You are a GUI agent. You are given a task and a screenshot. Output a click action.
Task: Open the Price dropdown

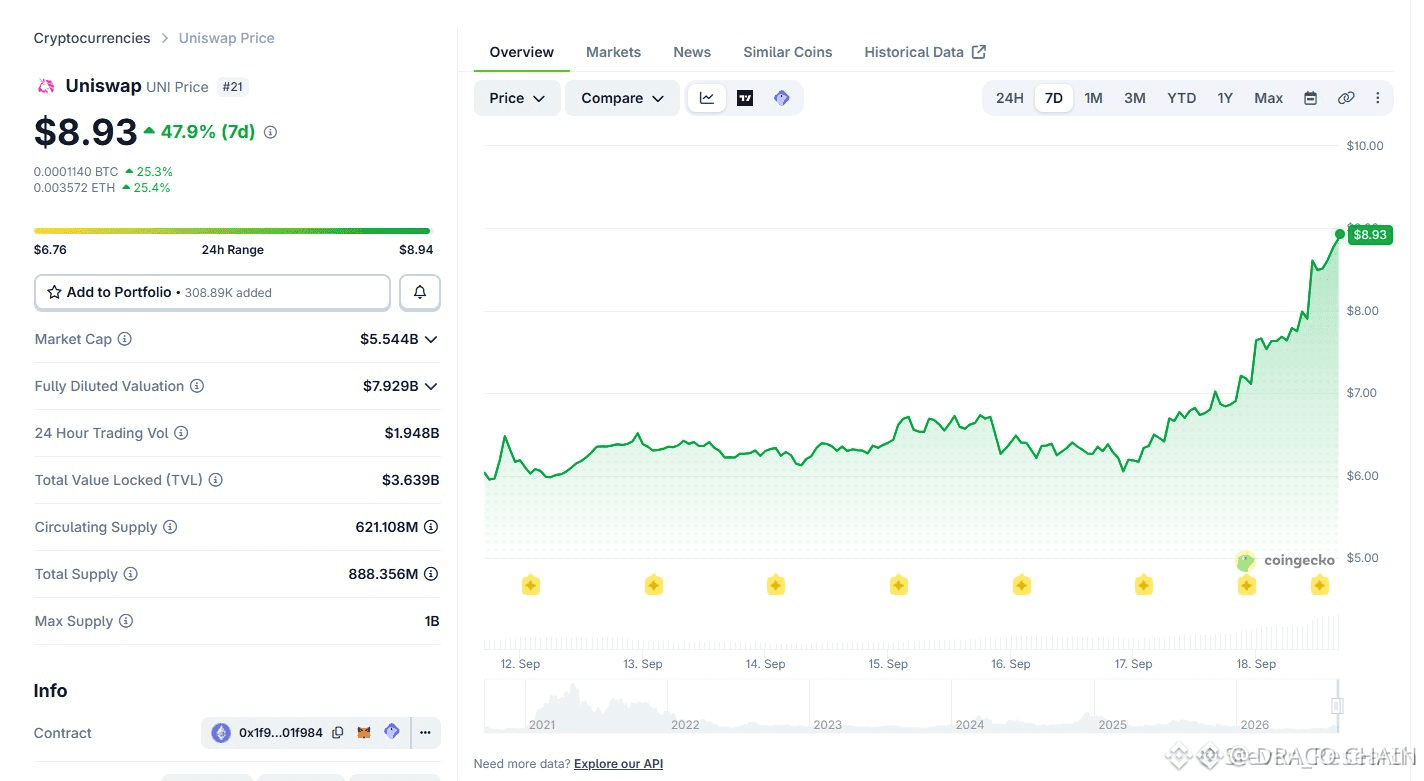517,98
